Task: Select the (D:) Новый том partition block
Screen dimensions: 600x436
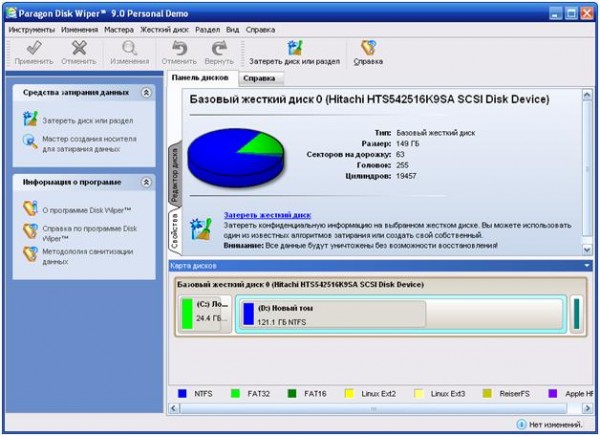Action: tap(401, 314)
